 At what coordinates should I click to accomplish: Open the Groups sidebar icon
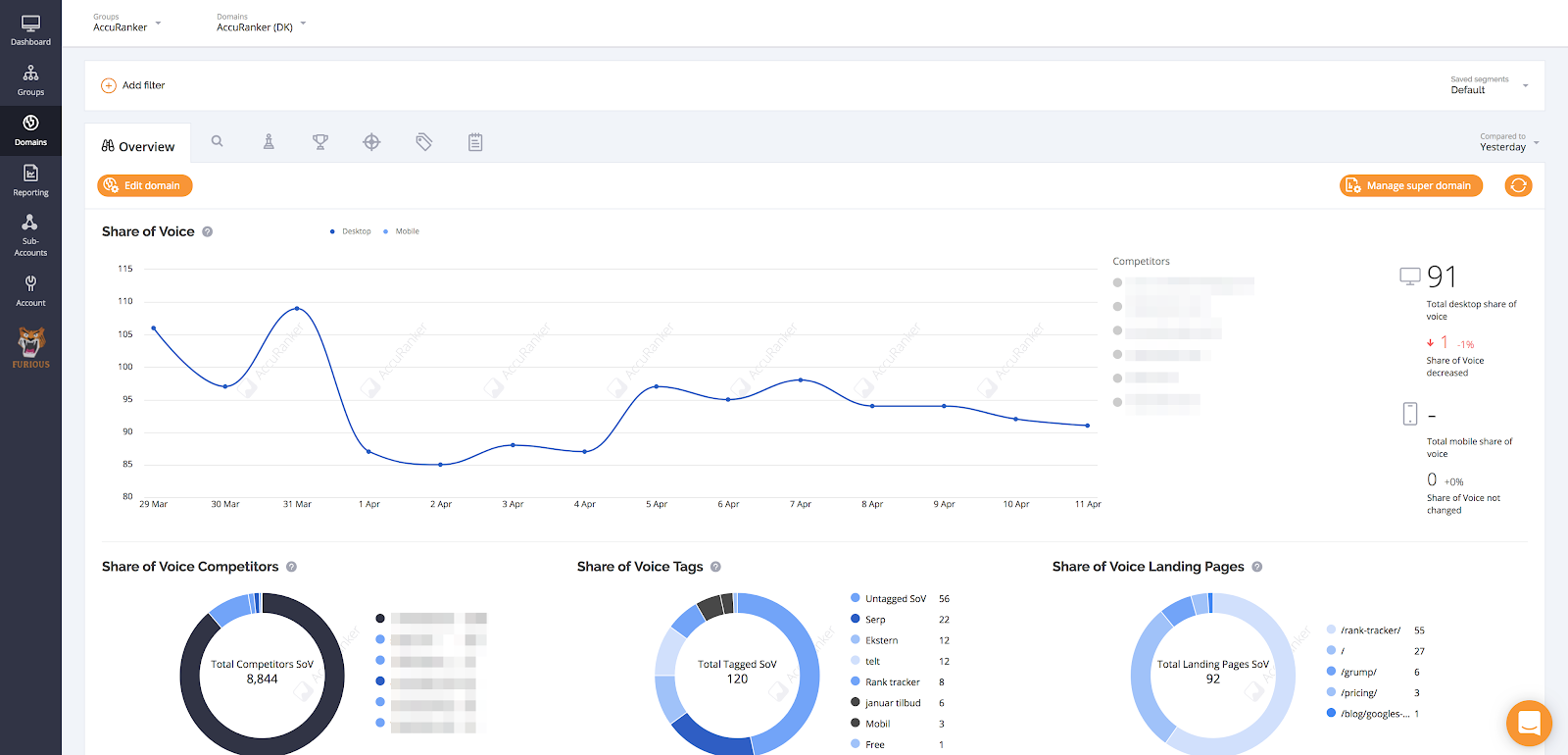(30, 80)
